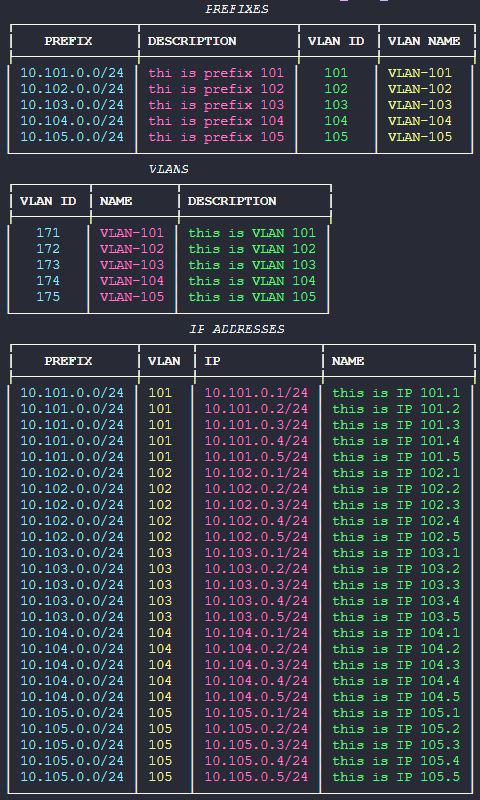
Task: Select the "thi is prefix 102" description
Action: pyautogui.click(x=216, y=89)
